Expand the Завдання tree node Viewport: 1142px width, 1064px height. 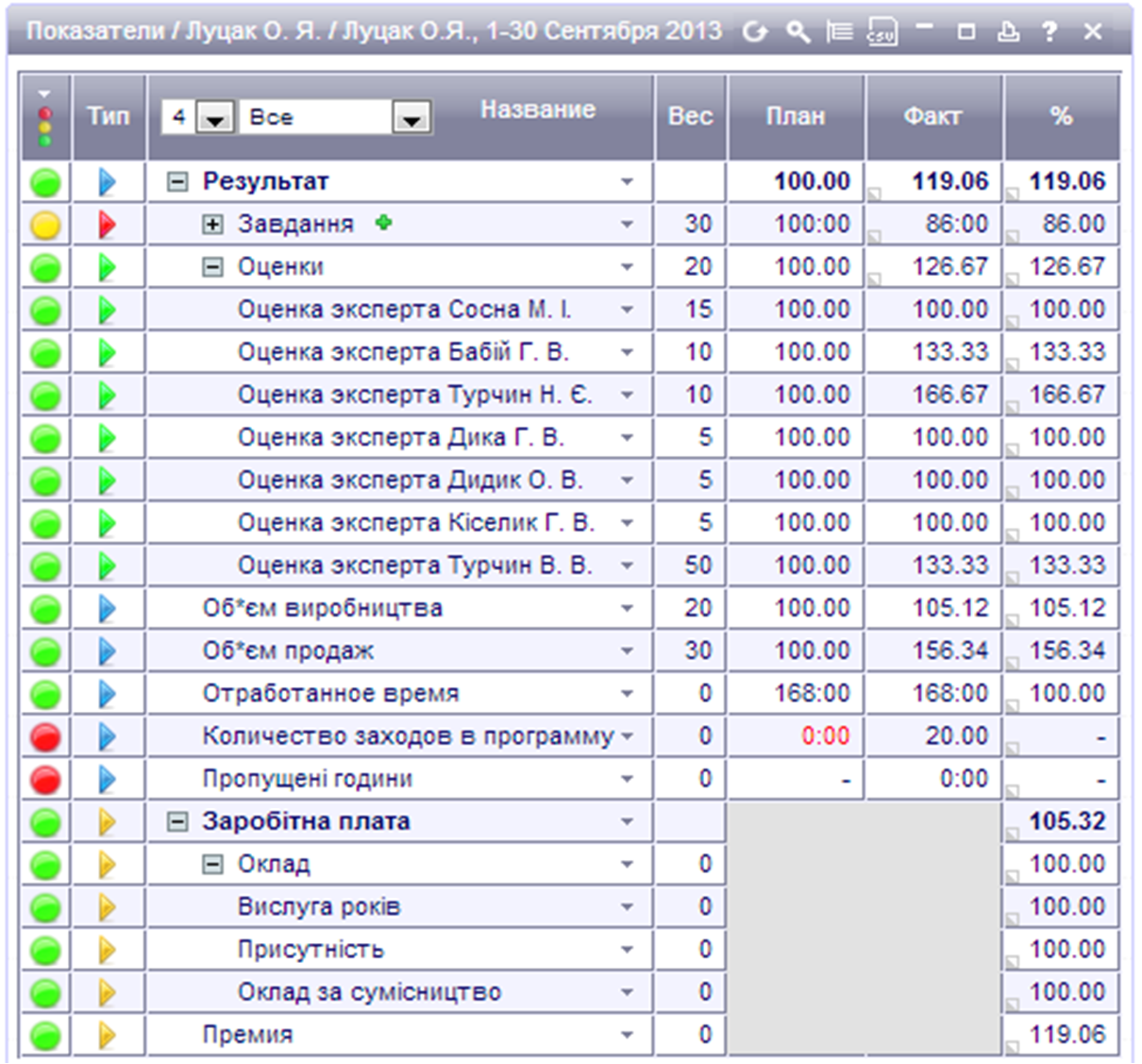212,225
